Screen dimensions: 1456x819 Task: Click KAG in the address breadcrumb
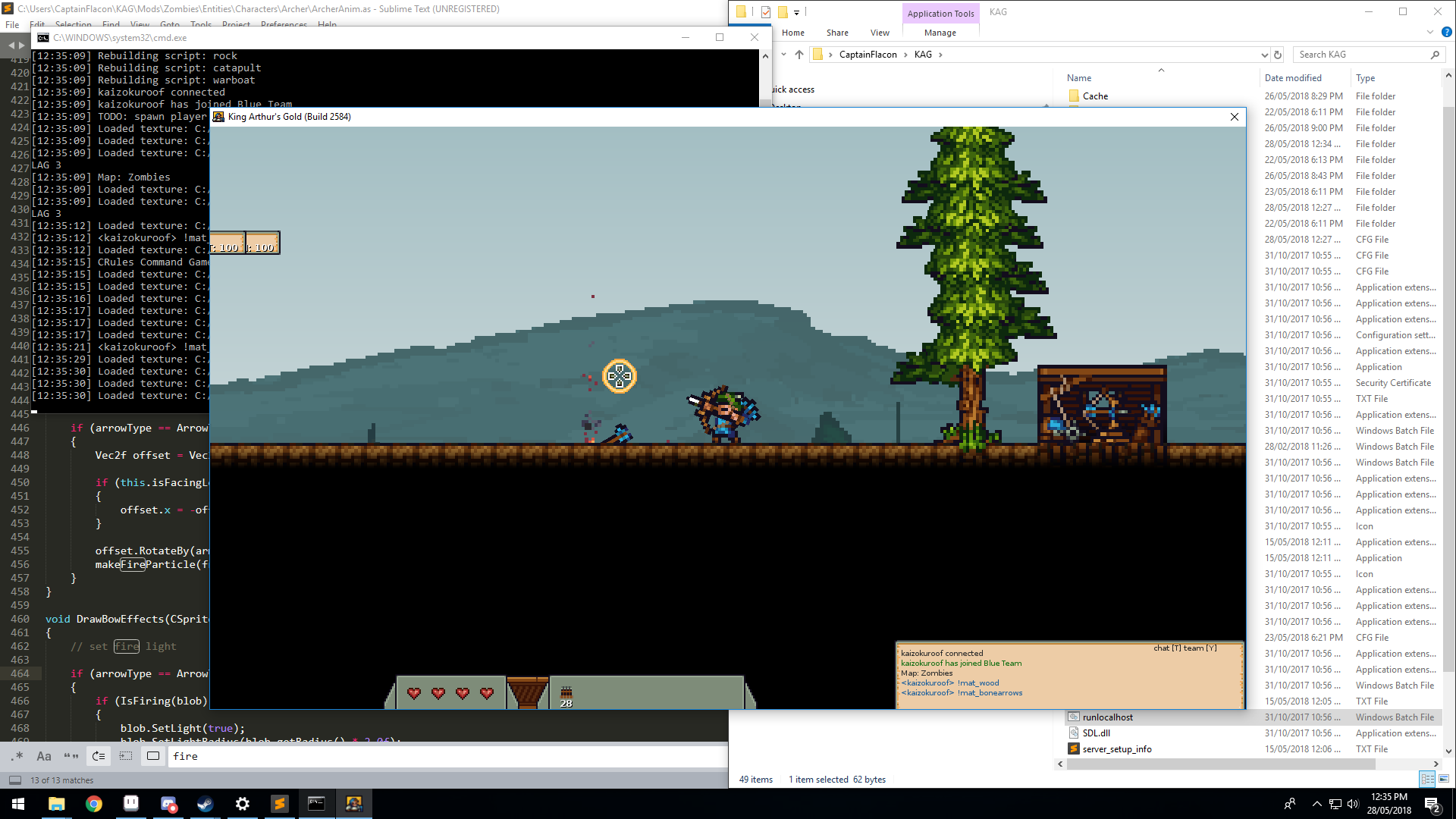923,55
